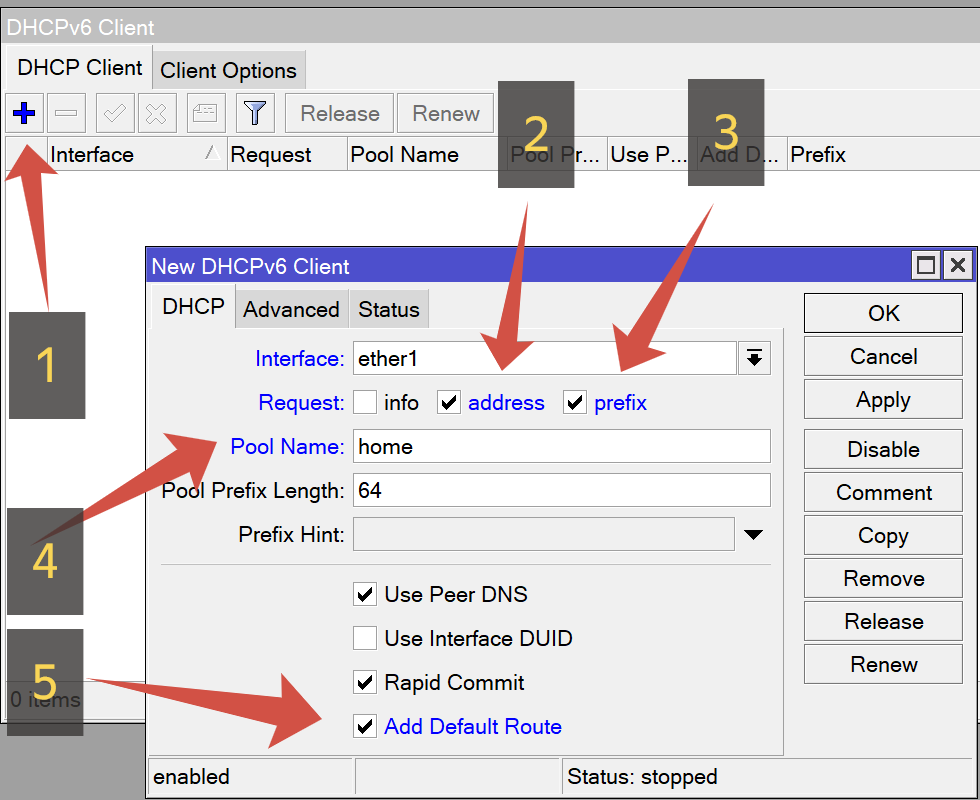Viewport: 980px width, 800px height.
Task: Open the Advanced tab in the dialog
Action: (x=291, y=309)
